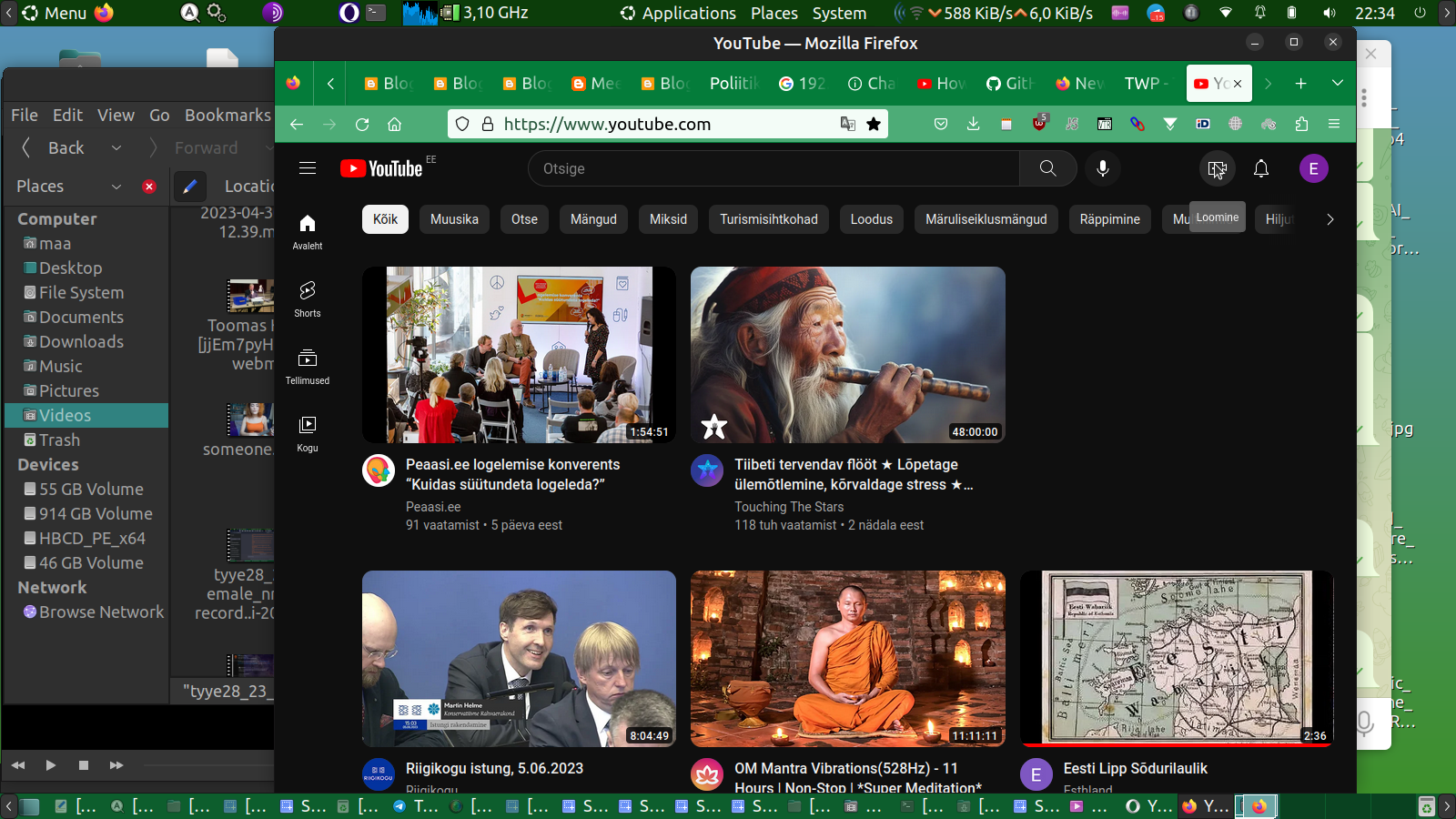Open the Touching The Stars channel link
This screenshot has height=819, width=1456.
(789, 507)
